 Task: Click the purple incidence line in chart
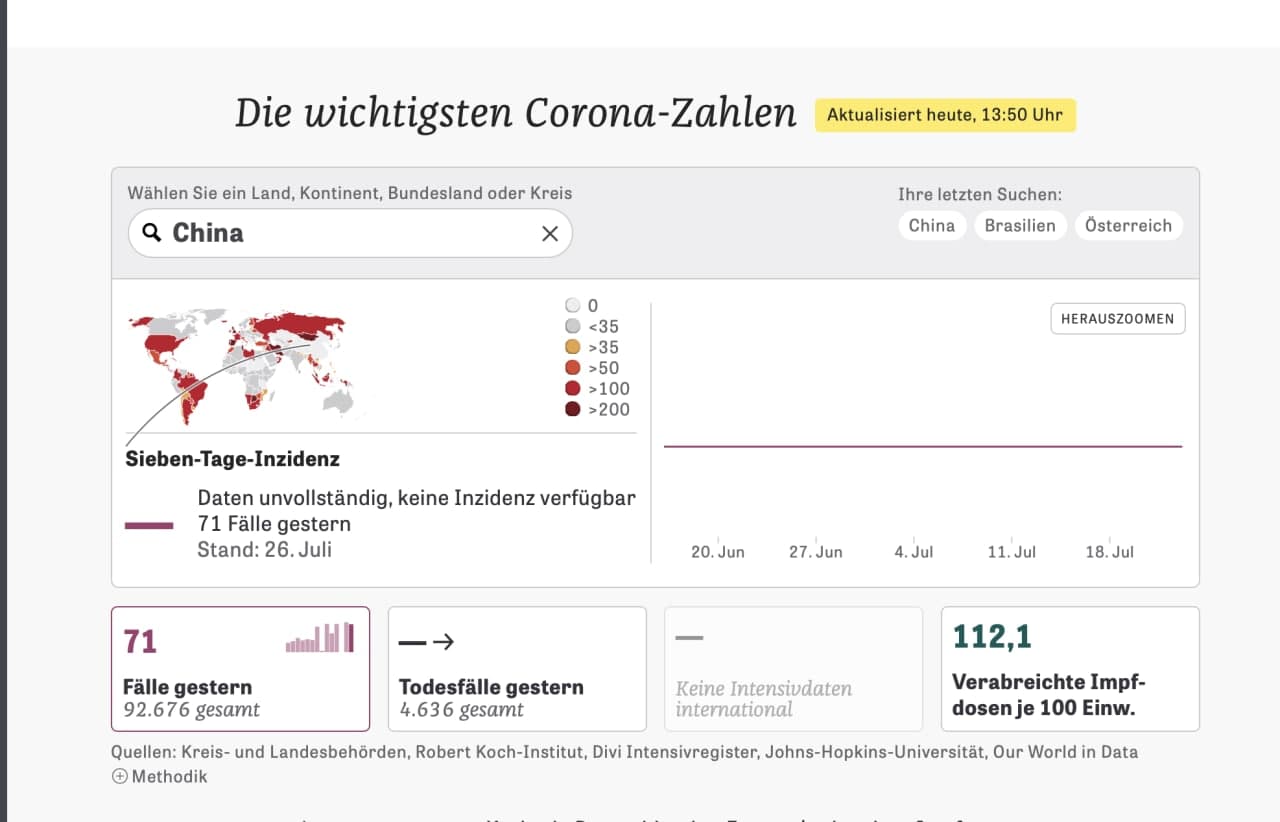[x=923, y=446]
